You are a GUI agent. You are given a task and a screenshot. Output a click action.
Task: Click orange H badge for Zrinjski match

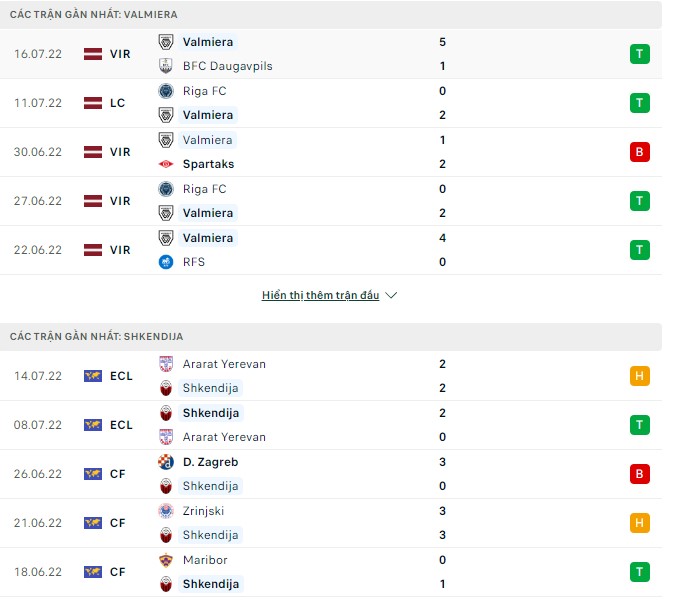[x=640, y=523]
